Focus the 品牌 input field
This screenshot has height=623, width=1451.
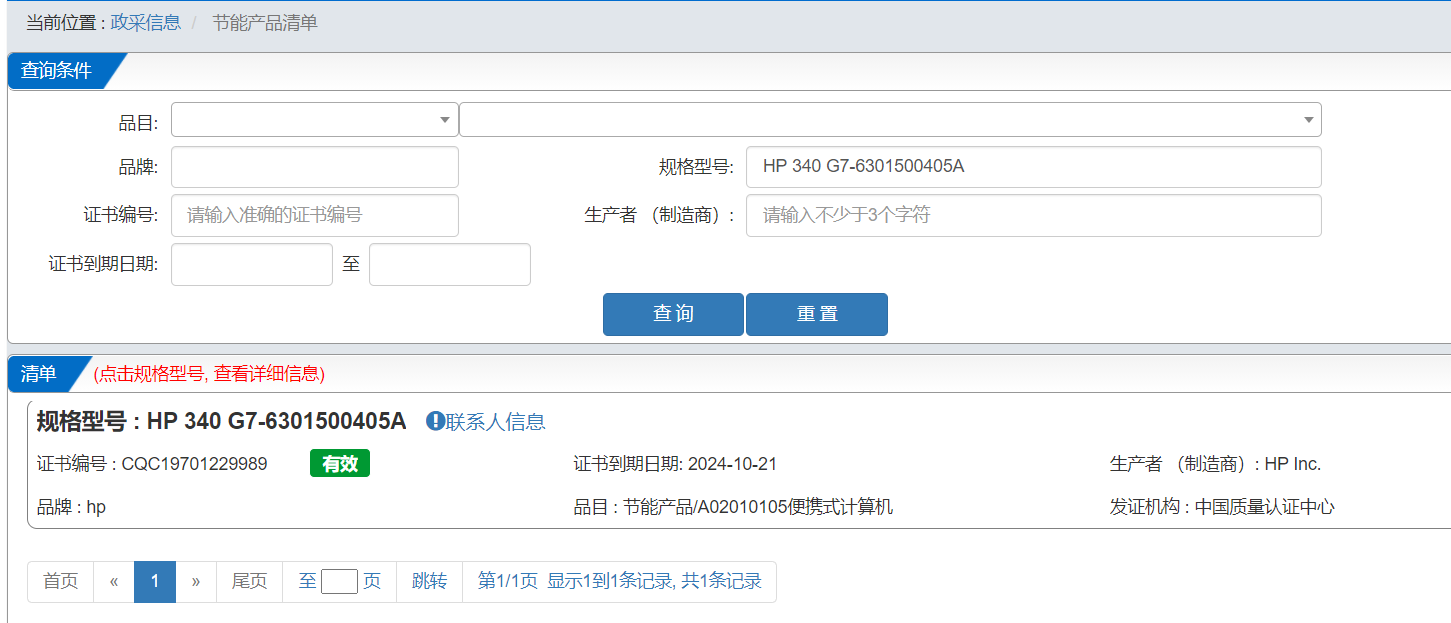click(315, 167)
